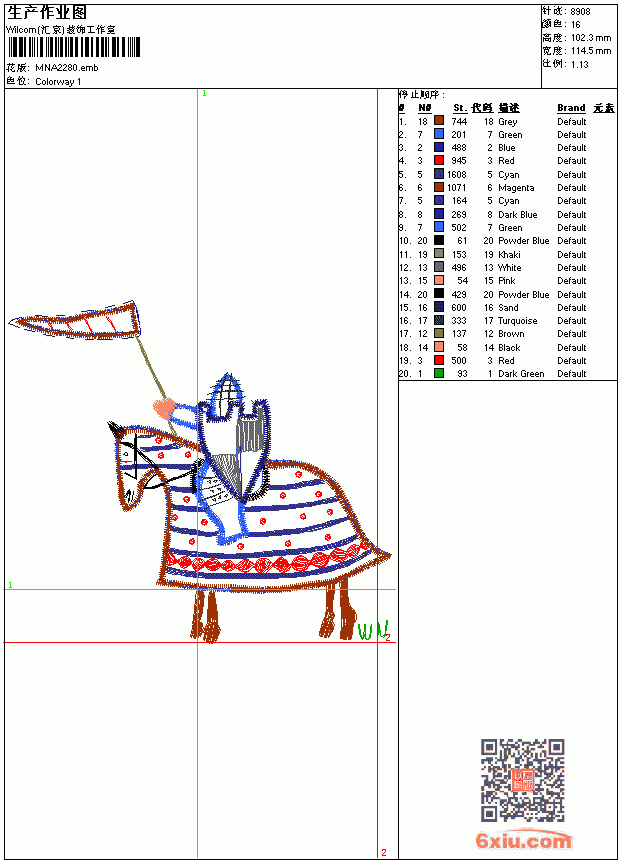Screen dimensions: 620x860
Task: Click the St. column header
Action: (460, 108)
